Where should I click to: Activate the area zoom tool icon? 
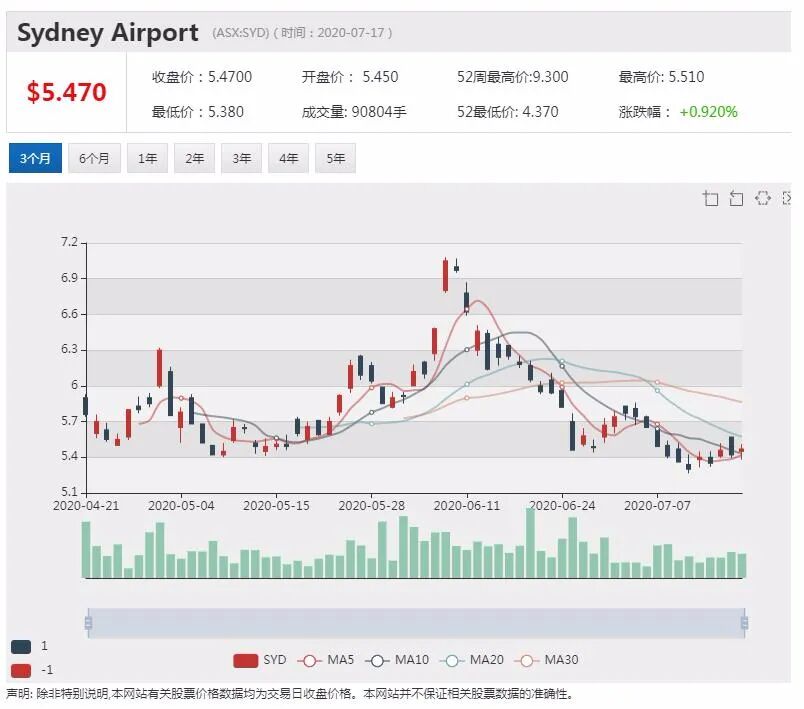tap(710, 198)
